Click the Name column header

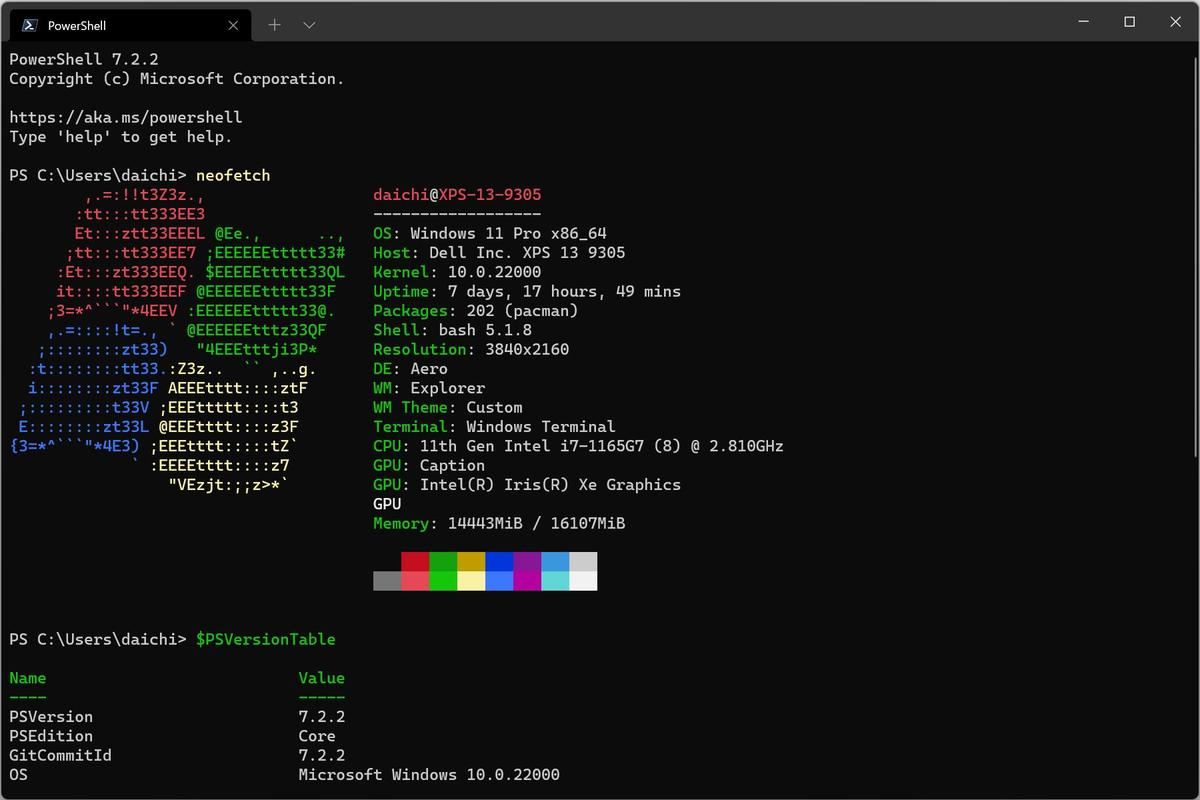click(x=28, y=678)
